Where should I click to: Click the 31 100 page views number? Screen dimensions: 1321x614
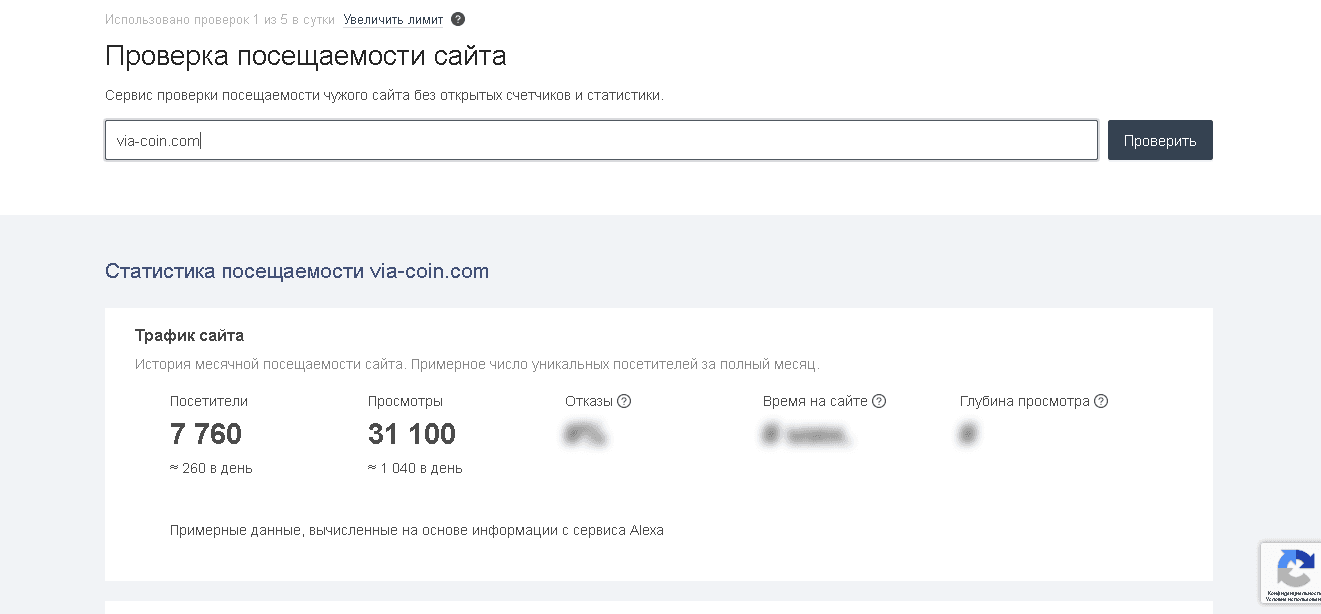pyautogui.click(x=411, y=434)
